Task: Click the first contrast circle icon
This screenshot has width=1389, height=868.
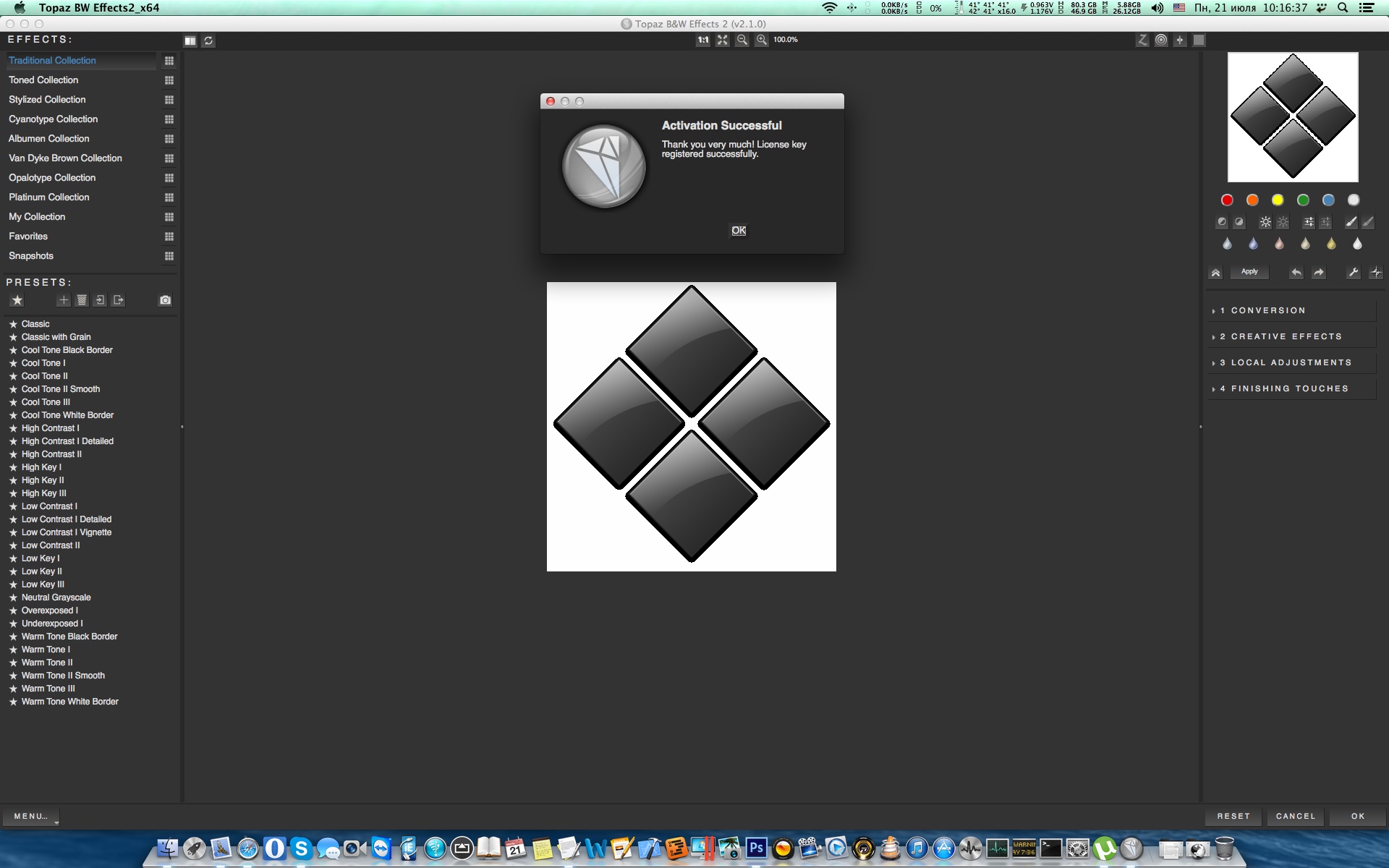Action: tap(1222, 222)
